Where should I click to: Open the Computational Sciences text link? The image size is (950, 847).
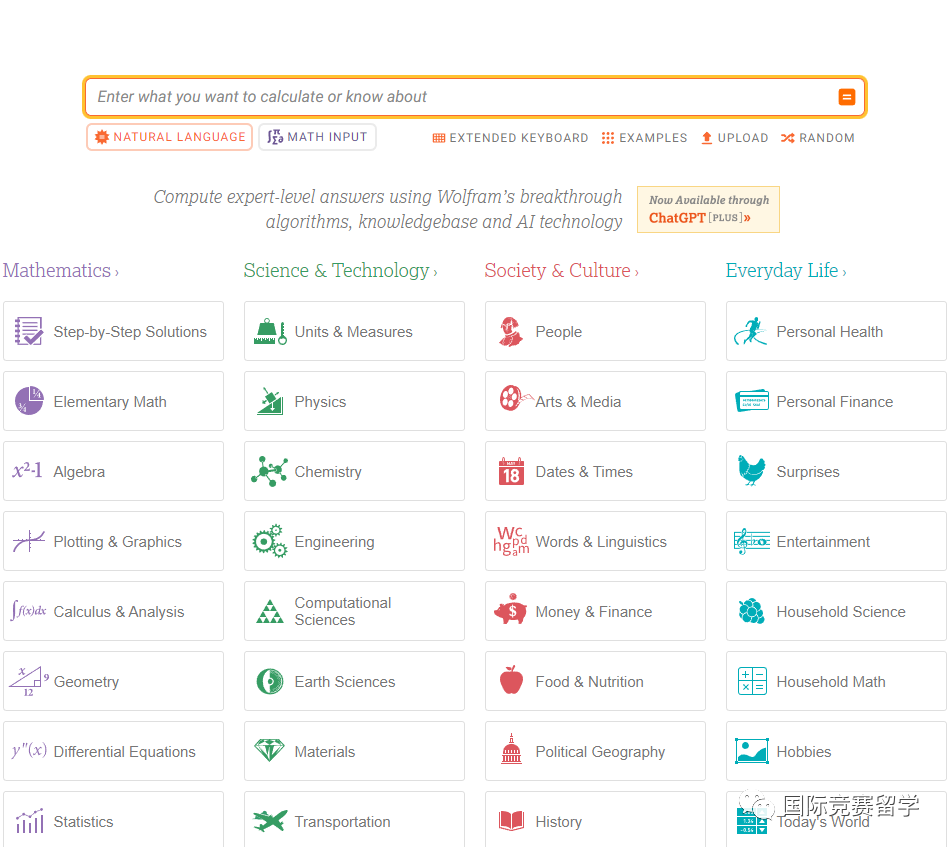[343, 611]
